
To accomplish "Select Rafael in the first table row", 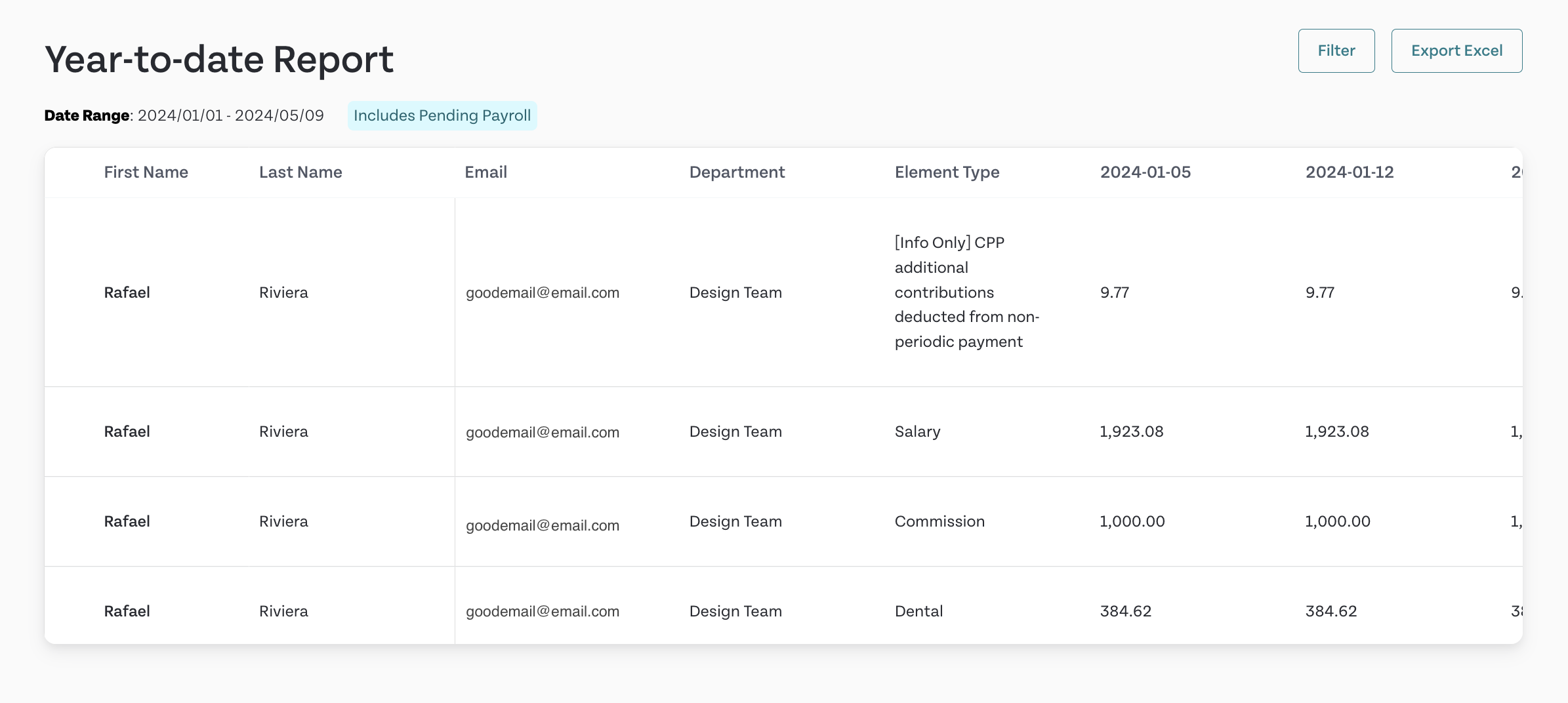I will (127, 292).
